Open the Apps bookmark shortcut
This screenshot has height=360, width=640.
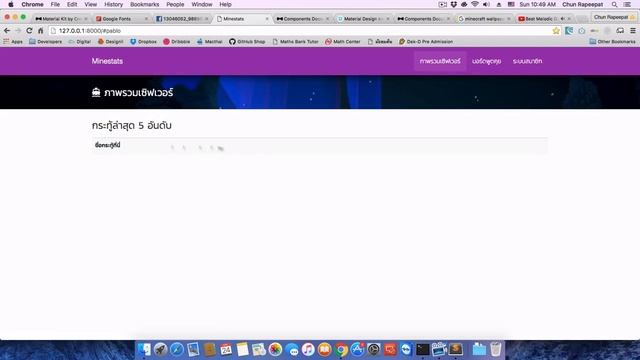[x=13, y=42]
